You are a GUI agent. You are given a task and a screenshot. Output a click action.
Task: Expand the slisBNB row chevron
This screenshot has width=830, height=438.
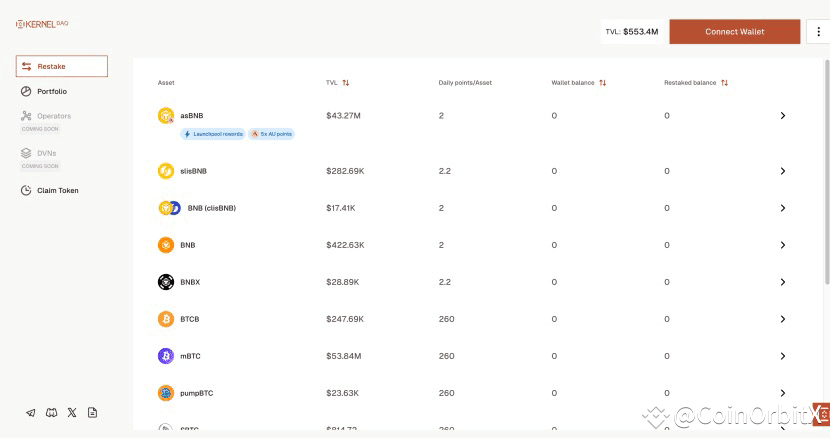coord(782,171)
